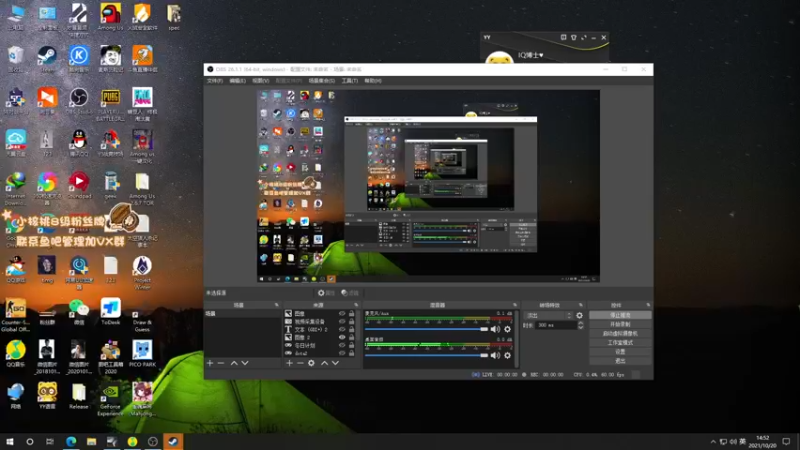
Task: Open the Among Us desktop shortcut
Action: [x=110, y=17]
